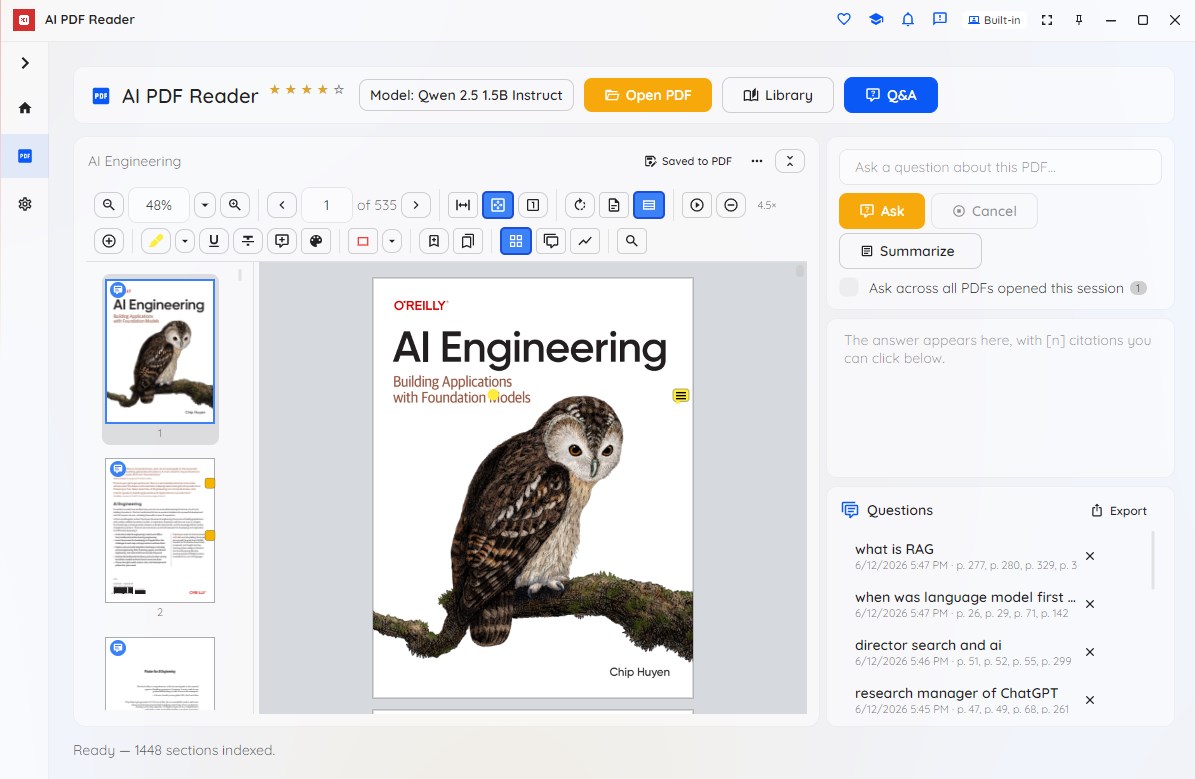Export the questions list
This screenshot has width=1195, height=779.
[1119, 511]
